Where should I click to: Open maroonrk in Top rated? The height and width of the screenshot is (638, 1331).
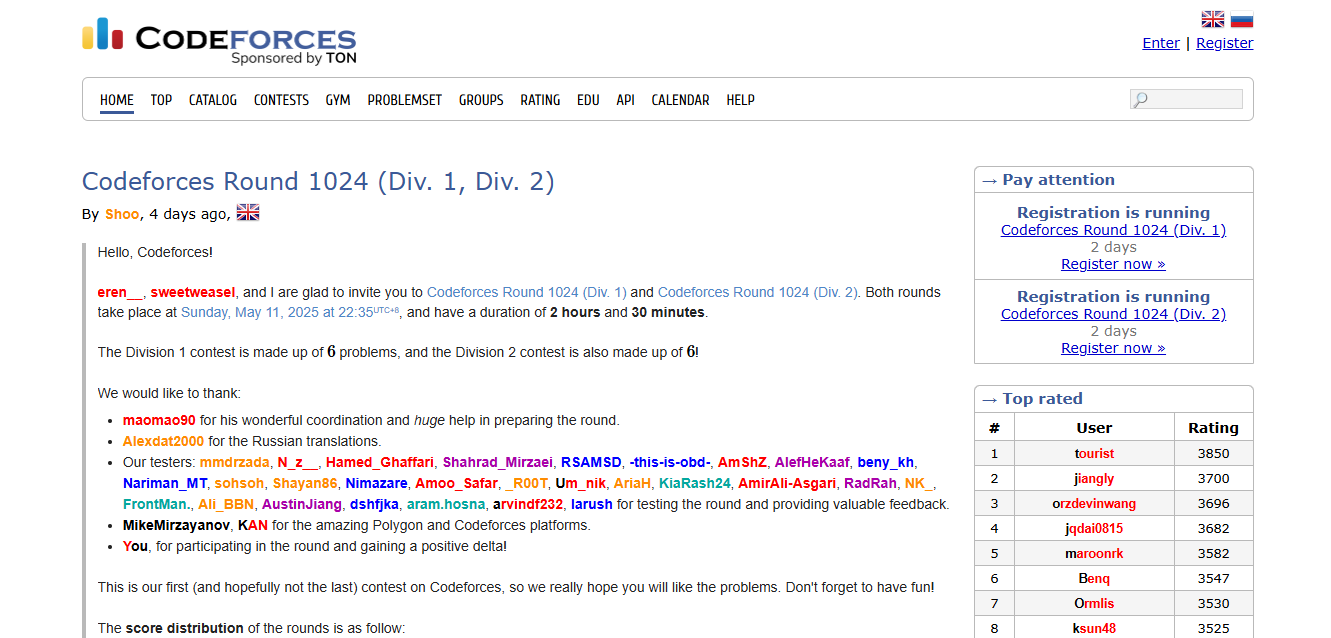click(1094, 553)
